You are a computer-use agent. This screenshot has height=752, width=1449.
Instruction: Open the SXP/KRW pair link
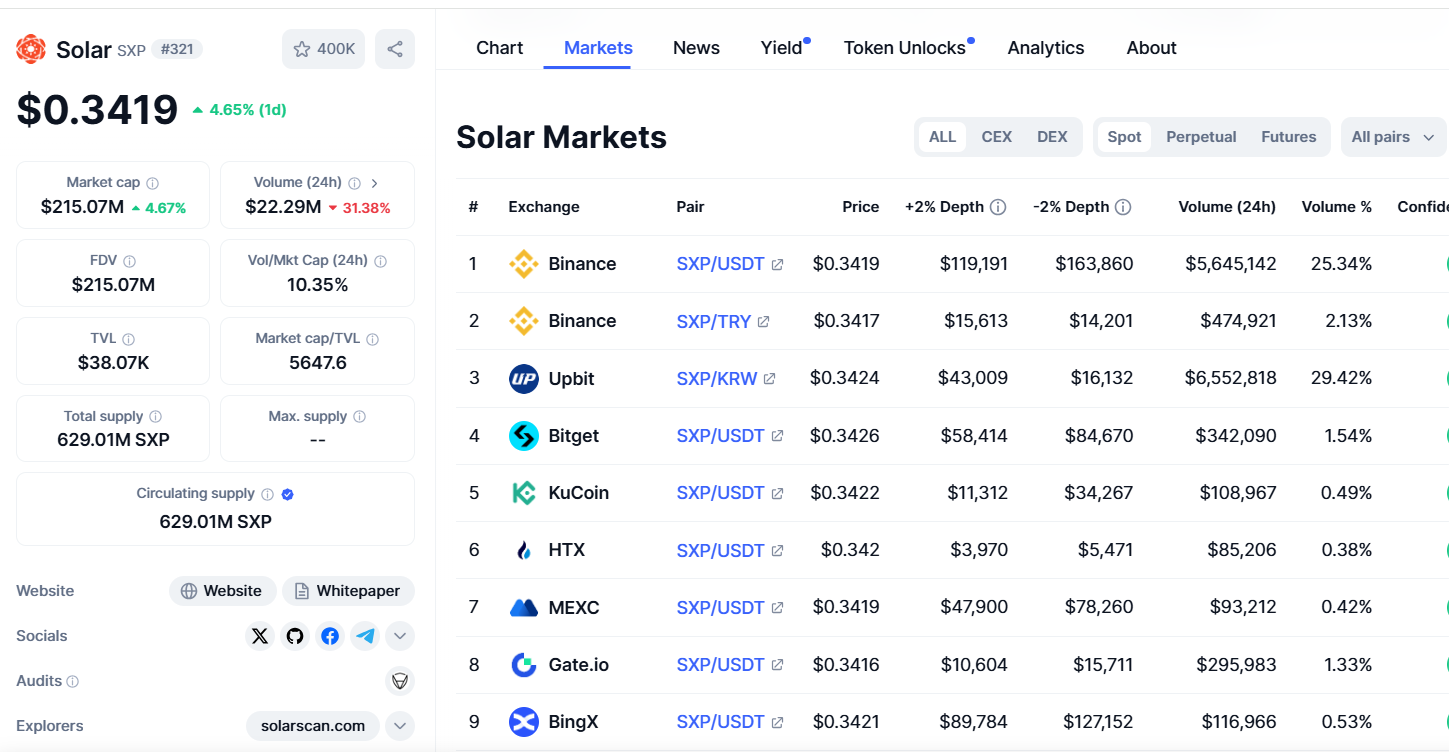click(x=726, y=379)
